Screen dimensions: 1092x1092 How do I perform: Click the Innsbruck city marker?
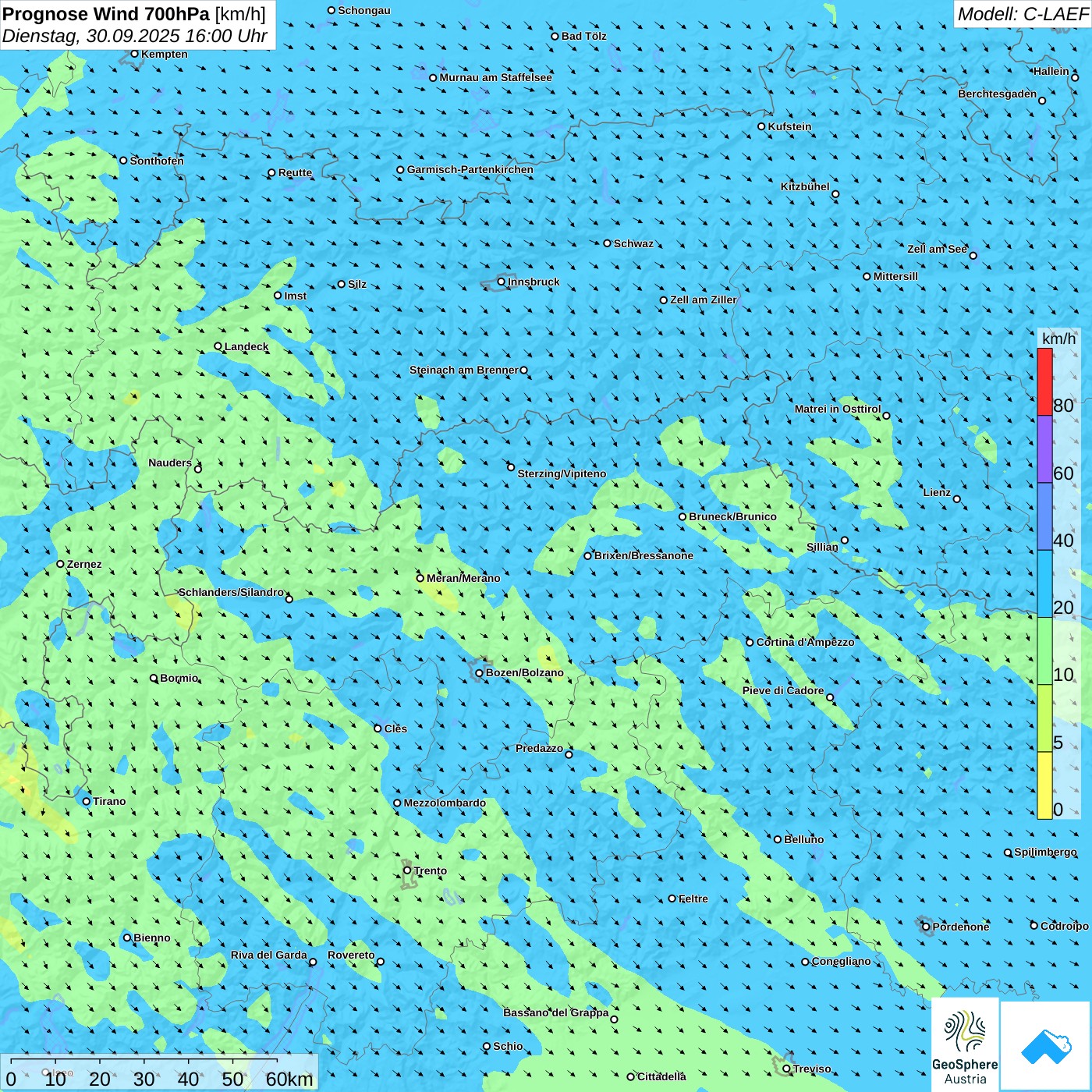502,282
